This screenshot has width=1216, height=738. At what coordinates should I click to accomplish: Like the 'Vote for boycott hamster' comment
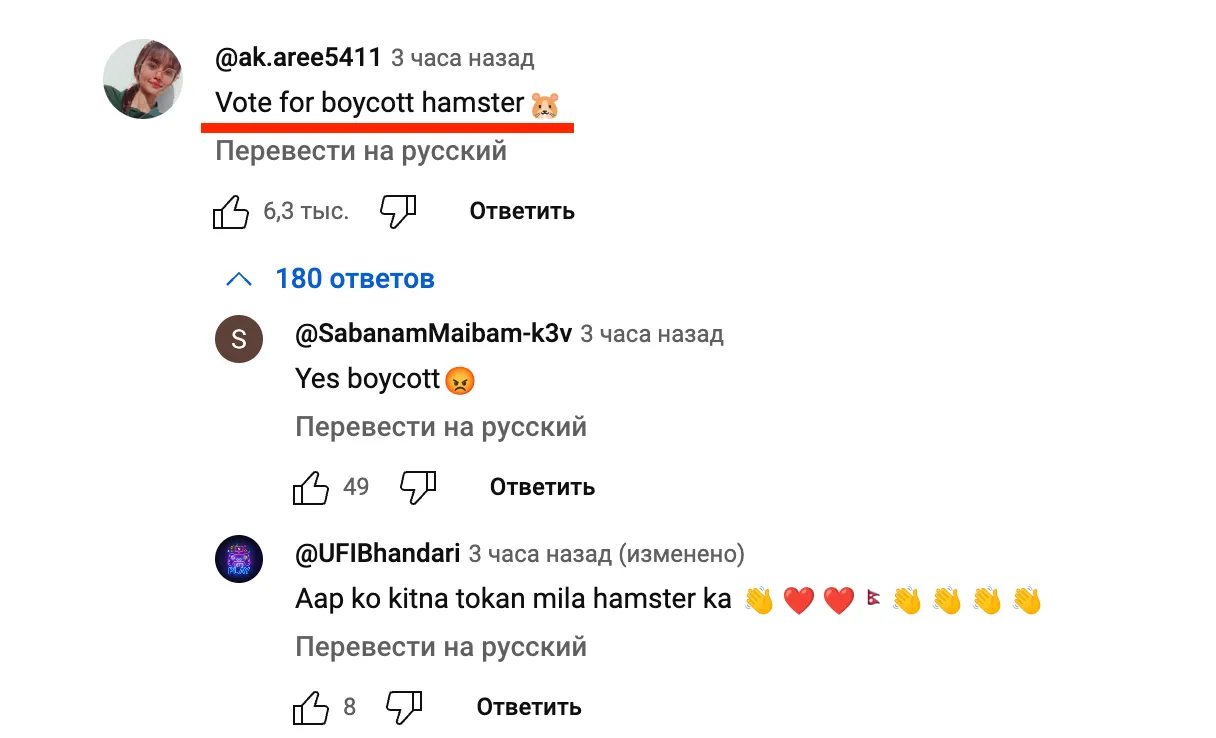point(231,212)
